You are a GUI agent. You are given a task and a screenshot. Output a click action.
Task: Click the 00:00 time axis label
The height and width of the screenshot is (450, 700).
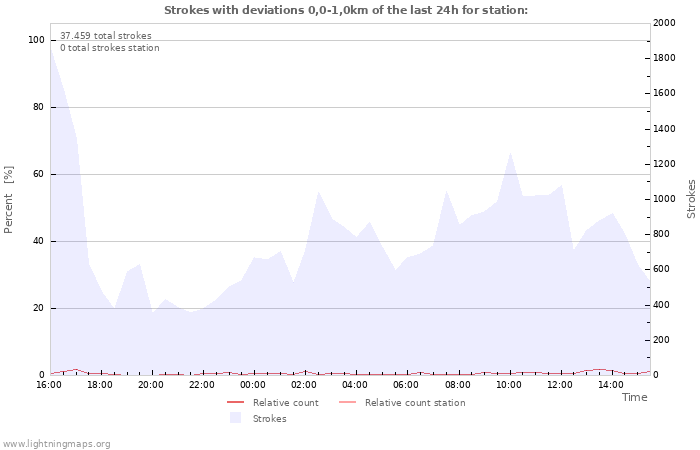coord(253,384)
